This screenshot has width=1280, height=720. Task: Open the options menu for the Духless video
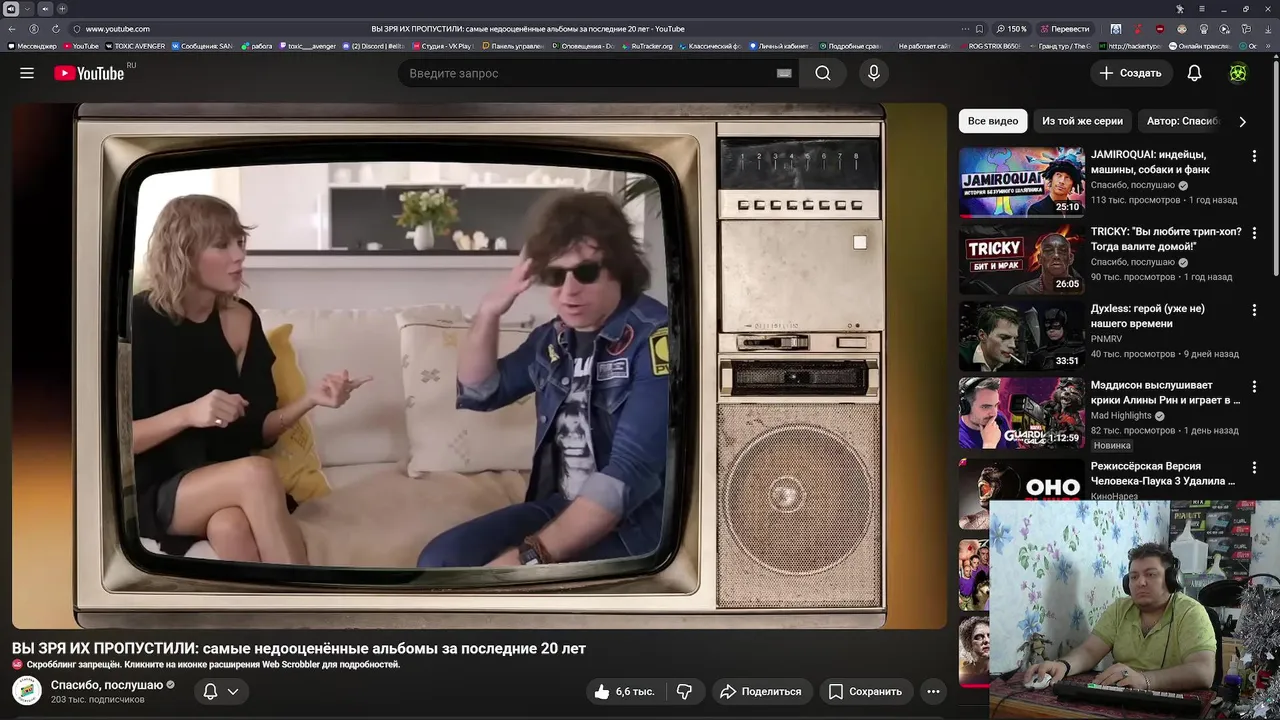click(1254, 310)
